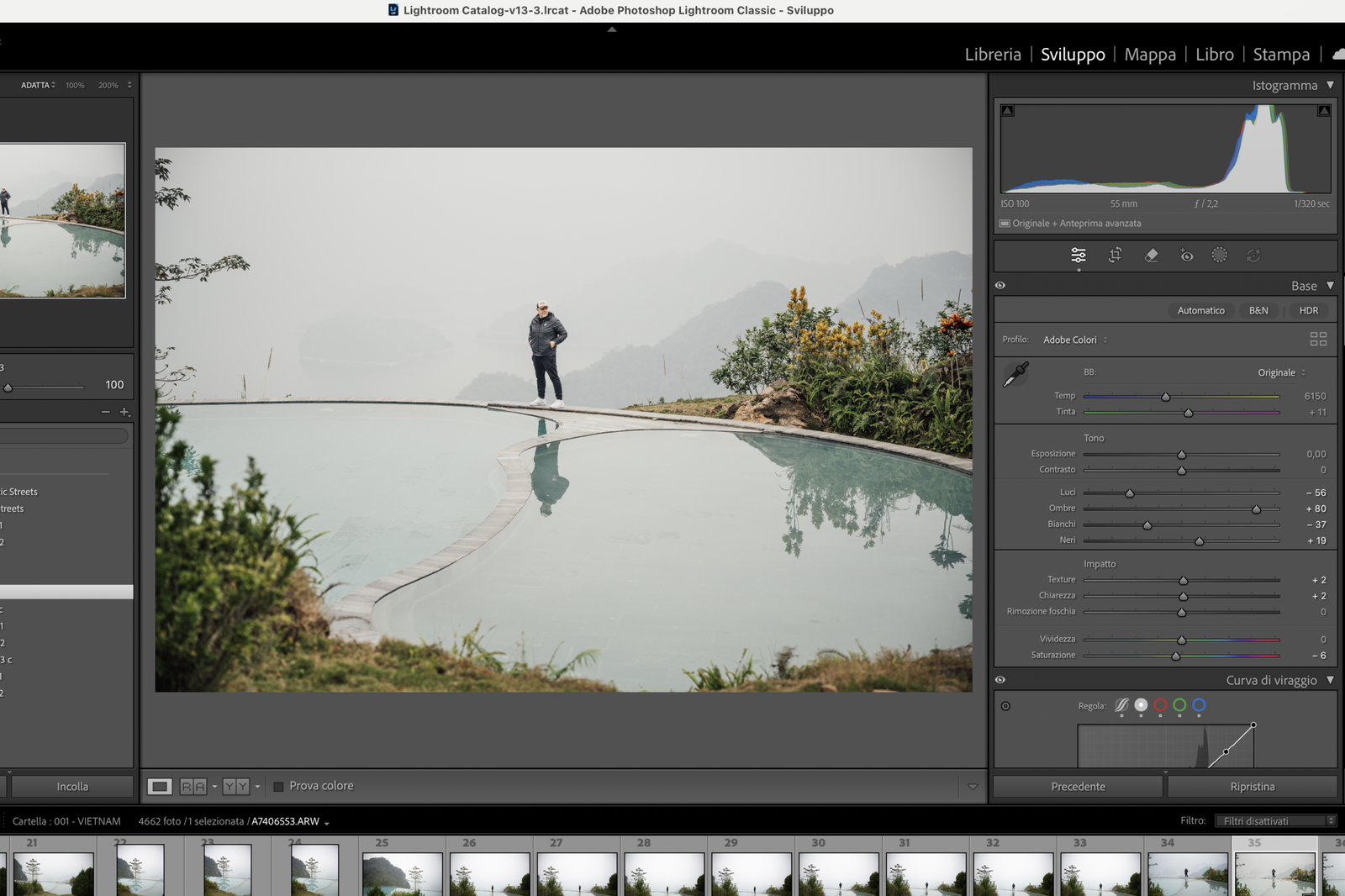Select the red channel curve circle
The width and height of the screenshot is (1345, 896).
coord(1160,705)
